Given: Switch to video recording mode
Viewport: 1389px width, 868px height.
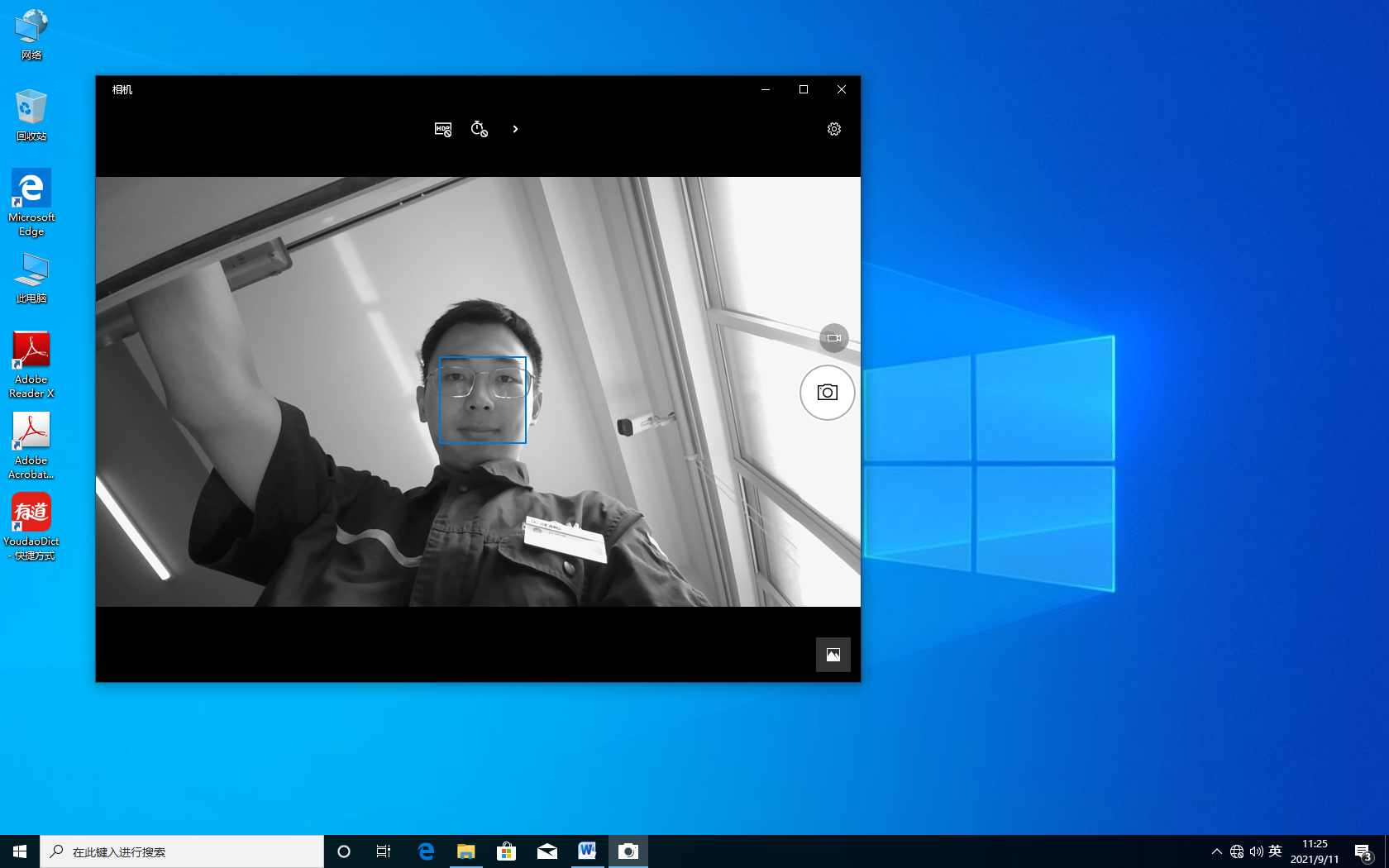Looking at the screenshot, I should tap(833, 338).
